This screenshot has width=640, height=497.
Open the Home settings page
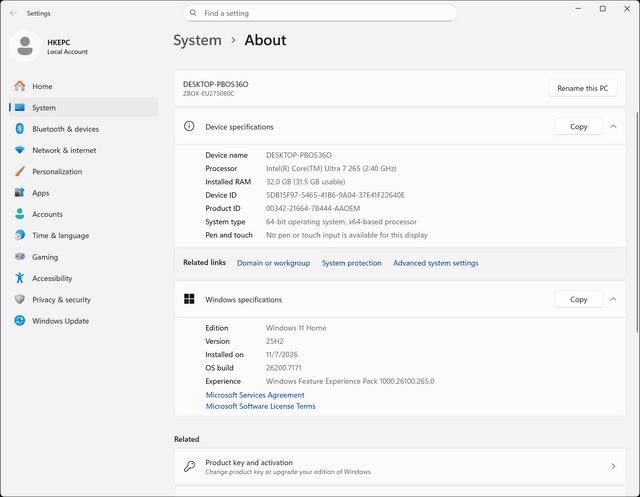pyautogui.click(x=83, y=86)
